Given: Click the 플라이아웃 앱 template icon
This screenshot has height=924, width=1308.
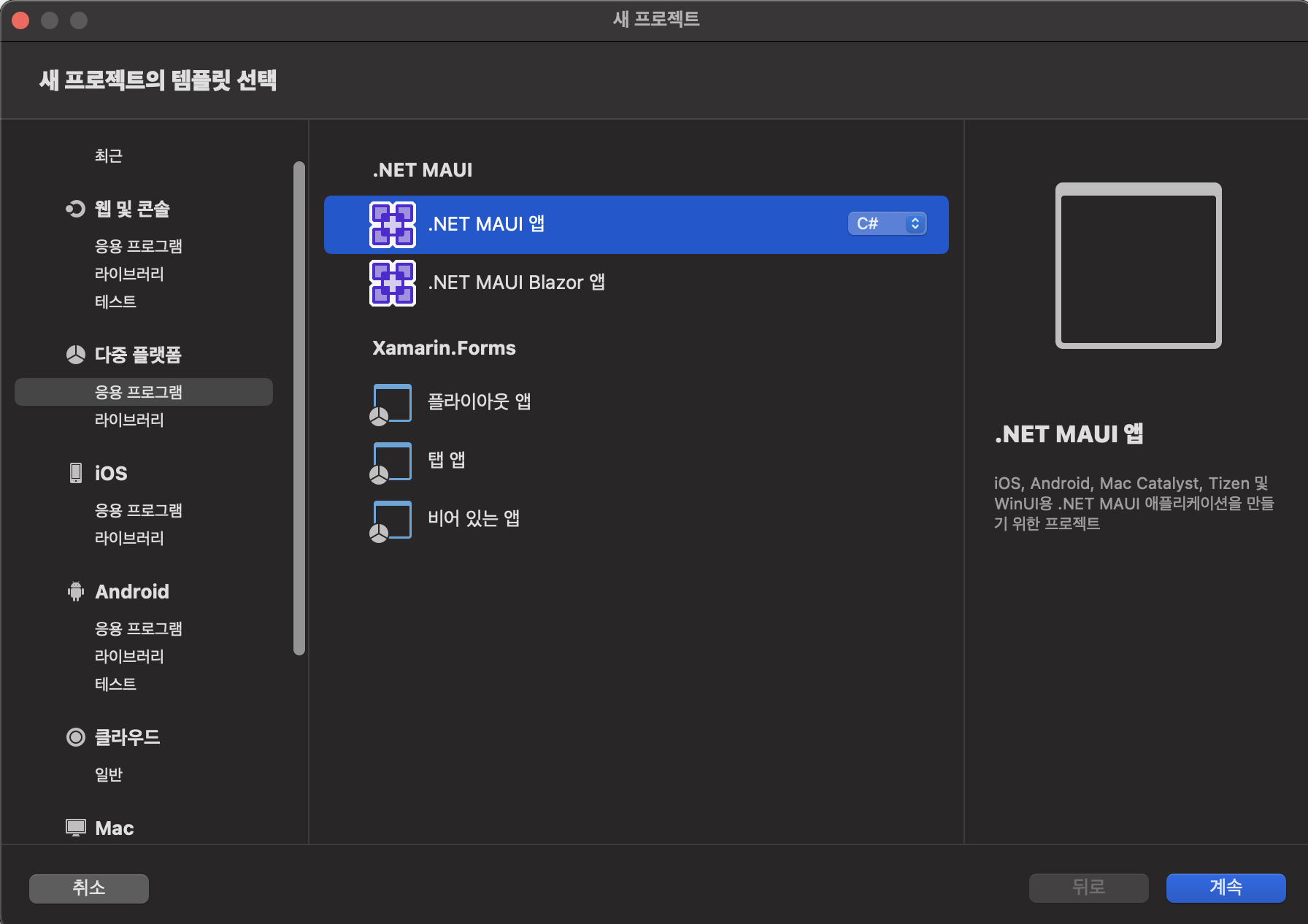Looking at the screenshot, I should tap(391, 404).
